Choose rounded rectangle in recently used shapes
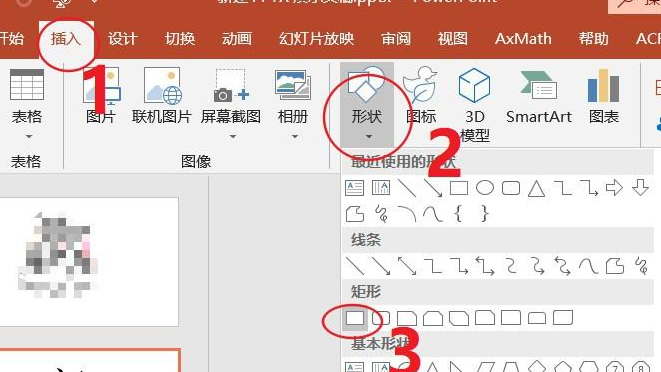Viewport: 661px width, 372px height. (x=511, y=188)
